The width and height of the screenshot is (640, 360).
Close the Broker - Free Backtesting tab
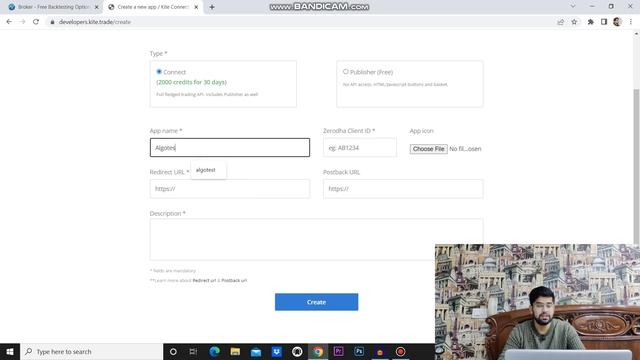pyautogui.click(x=97, y=7)
